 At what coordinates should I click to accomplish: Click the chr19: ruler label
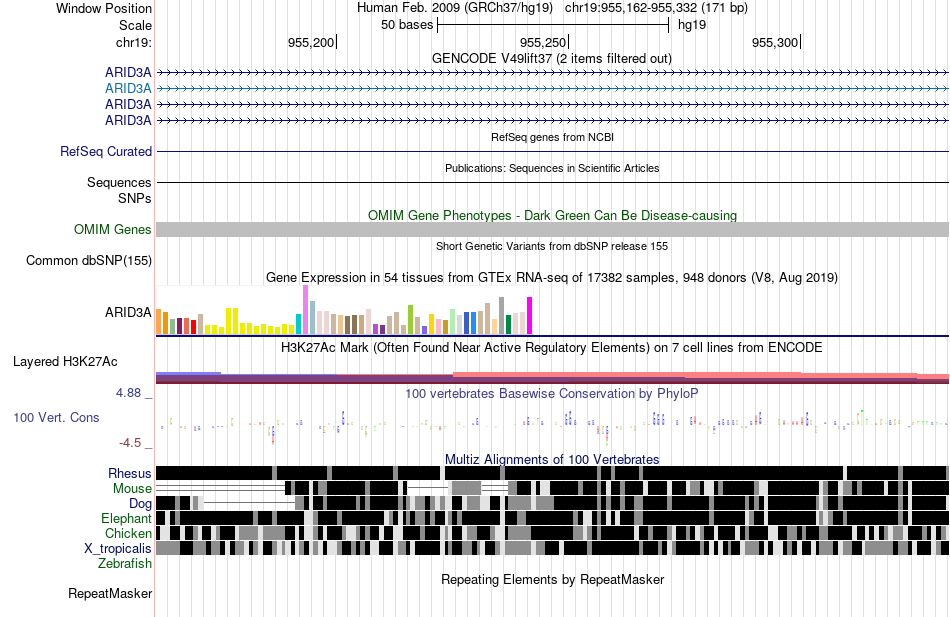pyautogui.click(x=133, y=42)
